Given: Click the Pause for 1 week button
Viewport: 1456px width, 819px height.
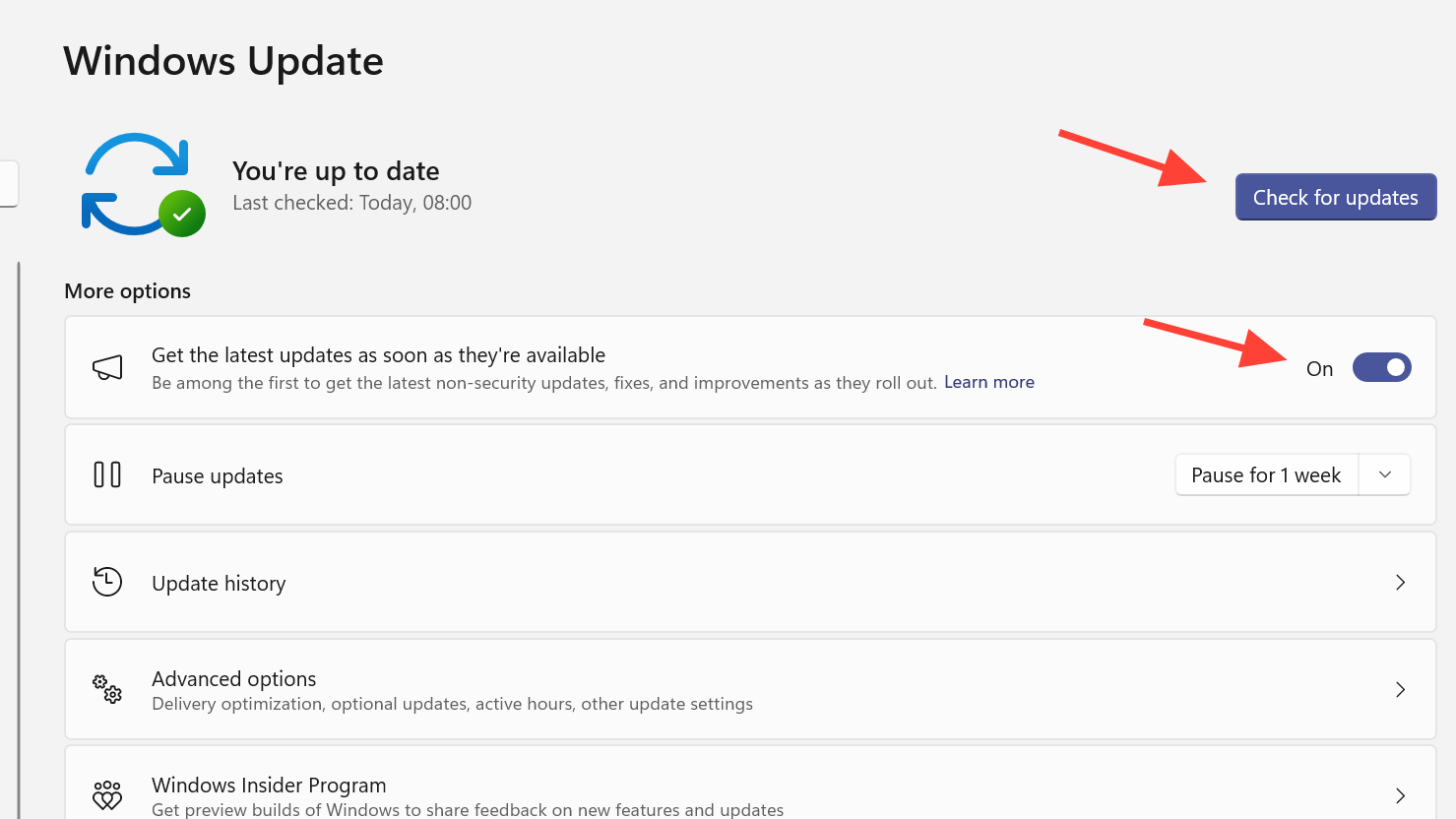Looking at the screenshot, I should pos(1266,474).
